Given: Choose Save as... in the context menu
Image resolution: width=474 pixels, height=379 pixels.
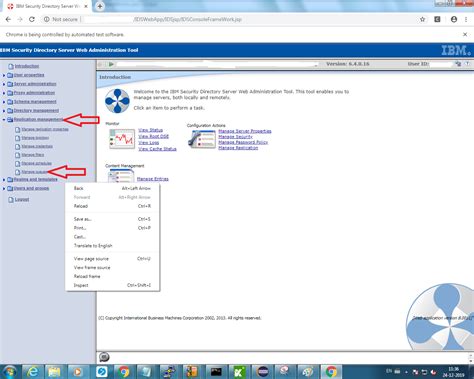Looking at the screenshot, I should point(112,219).
